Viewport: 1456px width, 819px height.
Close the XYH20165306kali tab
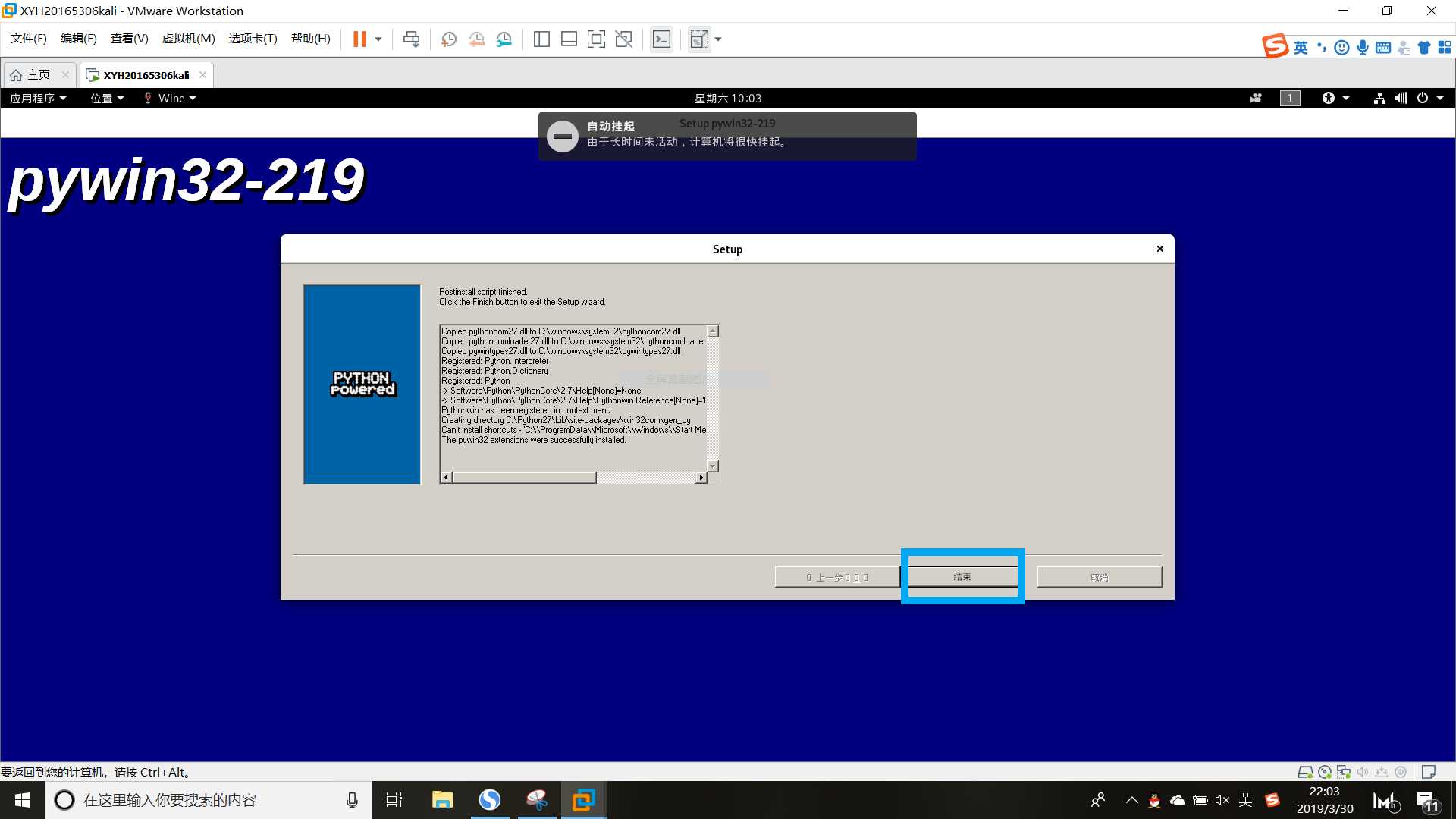click(202, 74)
